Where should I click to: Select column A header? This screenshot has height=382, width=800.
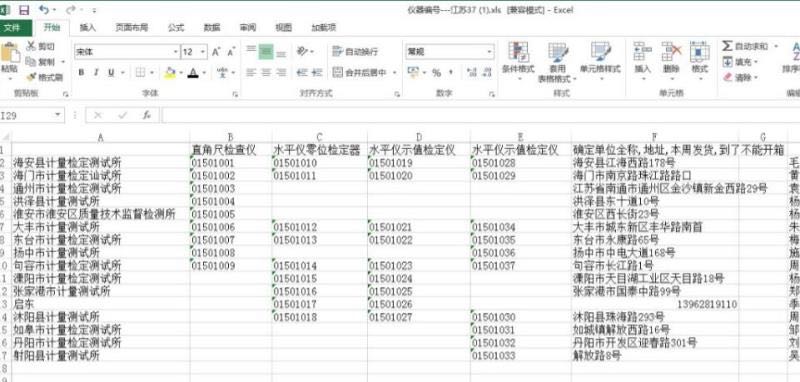(101, 137)
